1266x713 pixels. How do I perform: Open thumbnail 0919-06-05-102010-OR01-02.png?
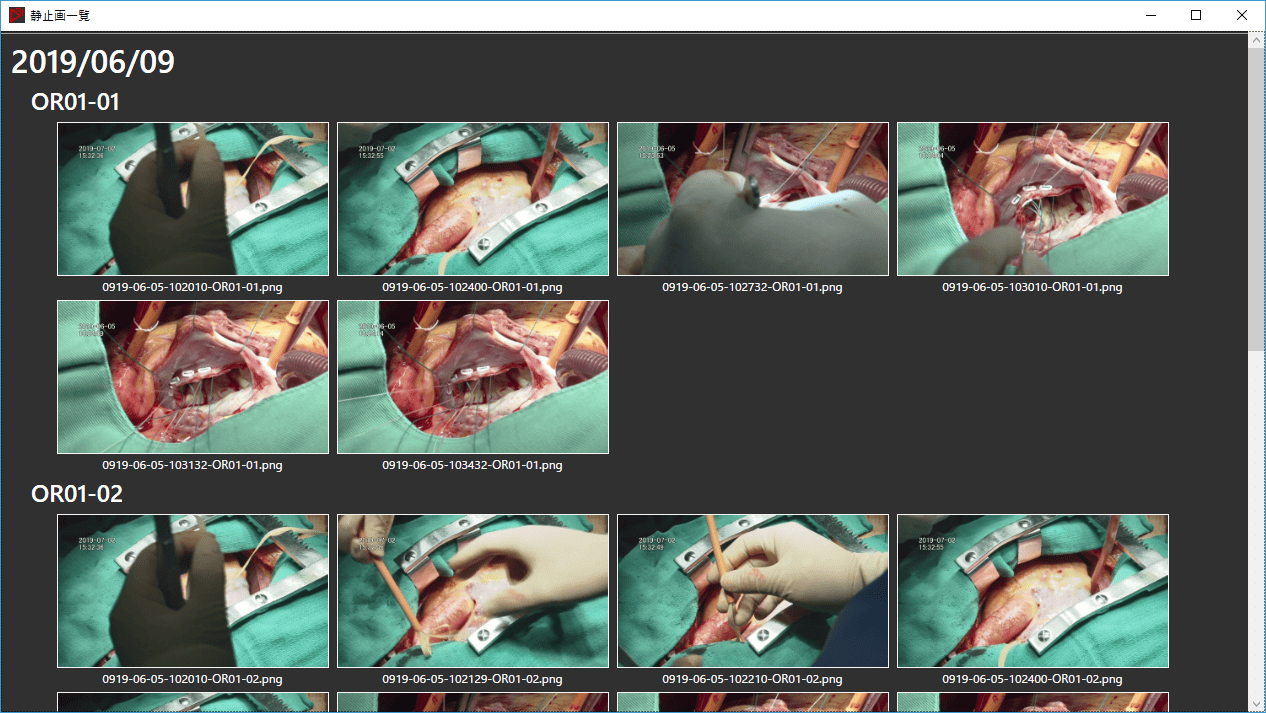[193, 591]
